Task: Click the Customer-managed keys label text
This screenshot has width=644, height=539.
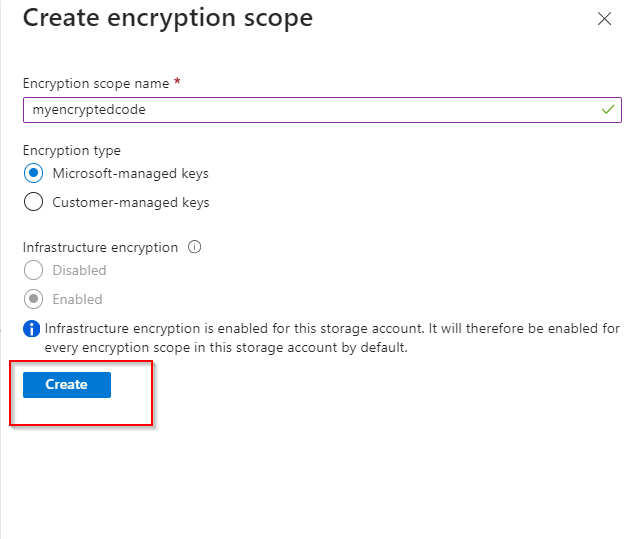Action: (131, 203)
